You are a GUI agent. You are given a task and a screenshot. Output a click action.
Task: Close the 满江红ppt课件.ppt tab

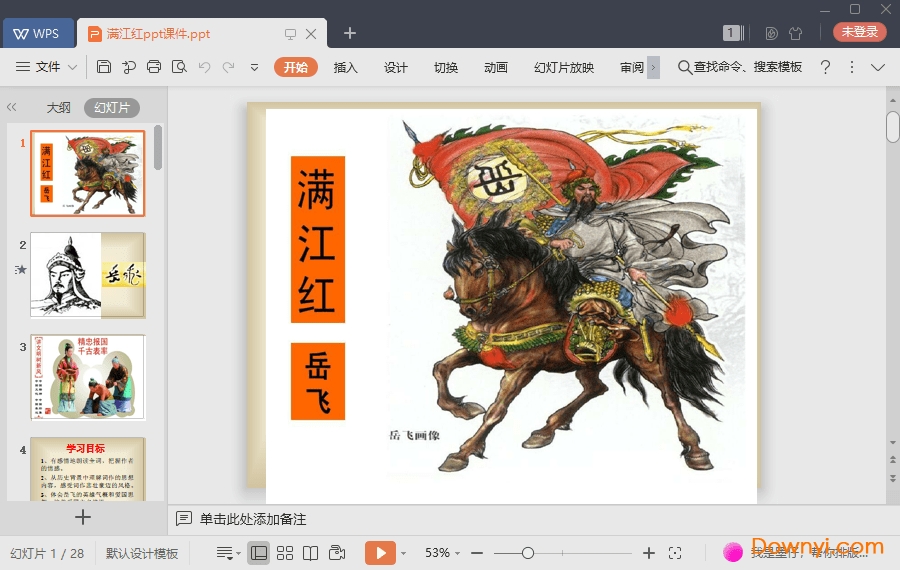pos(311,34)
